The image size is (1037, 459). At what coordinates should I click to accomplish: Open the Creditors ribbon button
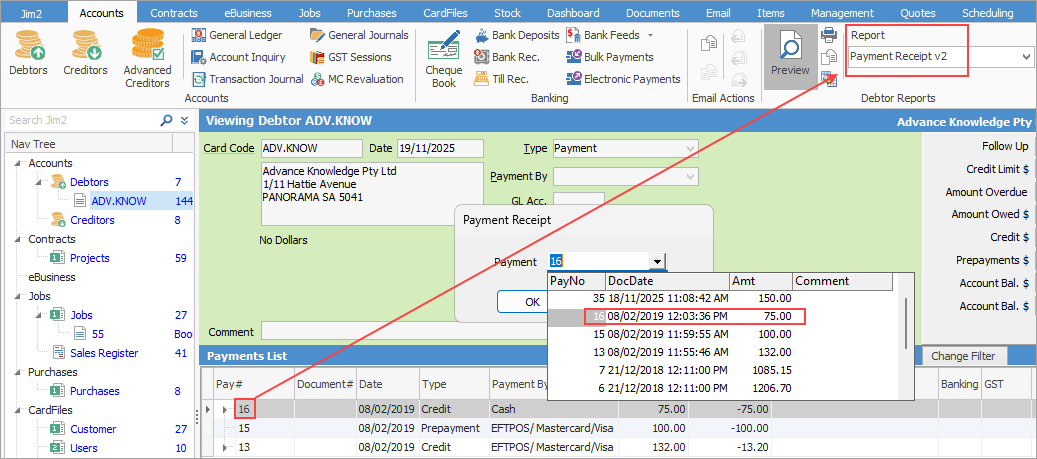(x=85, y=52)
